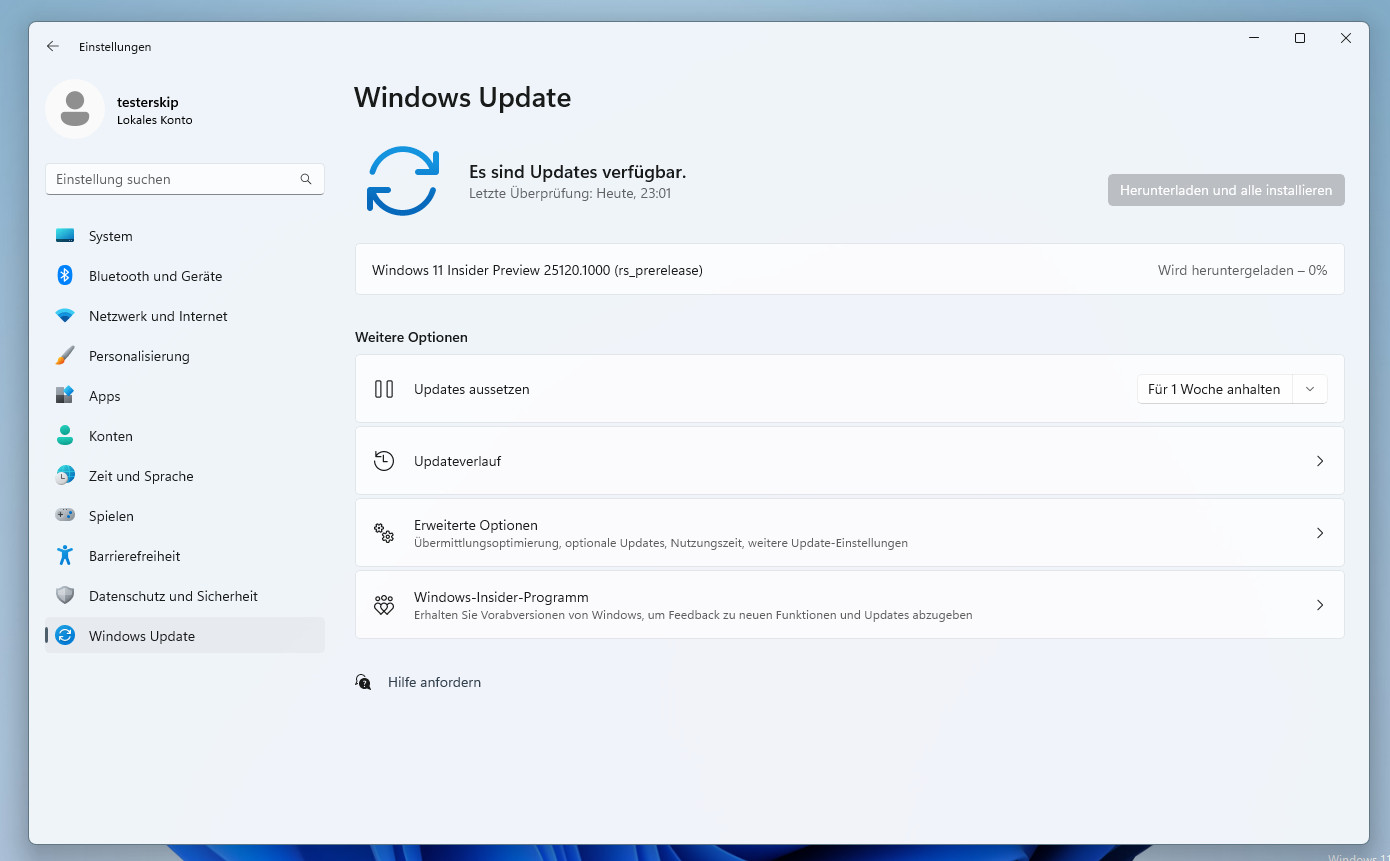Minimize the Einstellungen window

[1254, 38]
